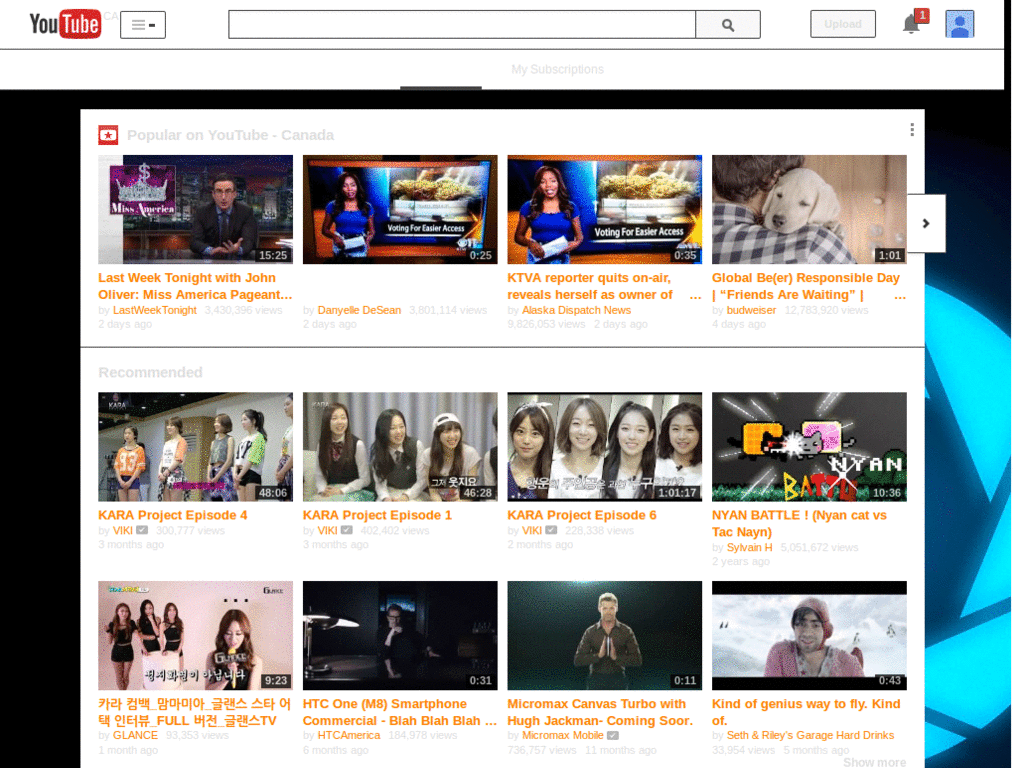The image size is (1024, 768).
Task: Open Micromax Canvas Turbo with Hugh Jackman title
Action: [600, 712]
